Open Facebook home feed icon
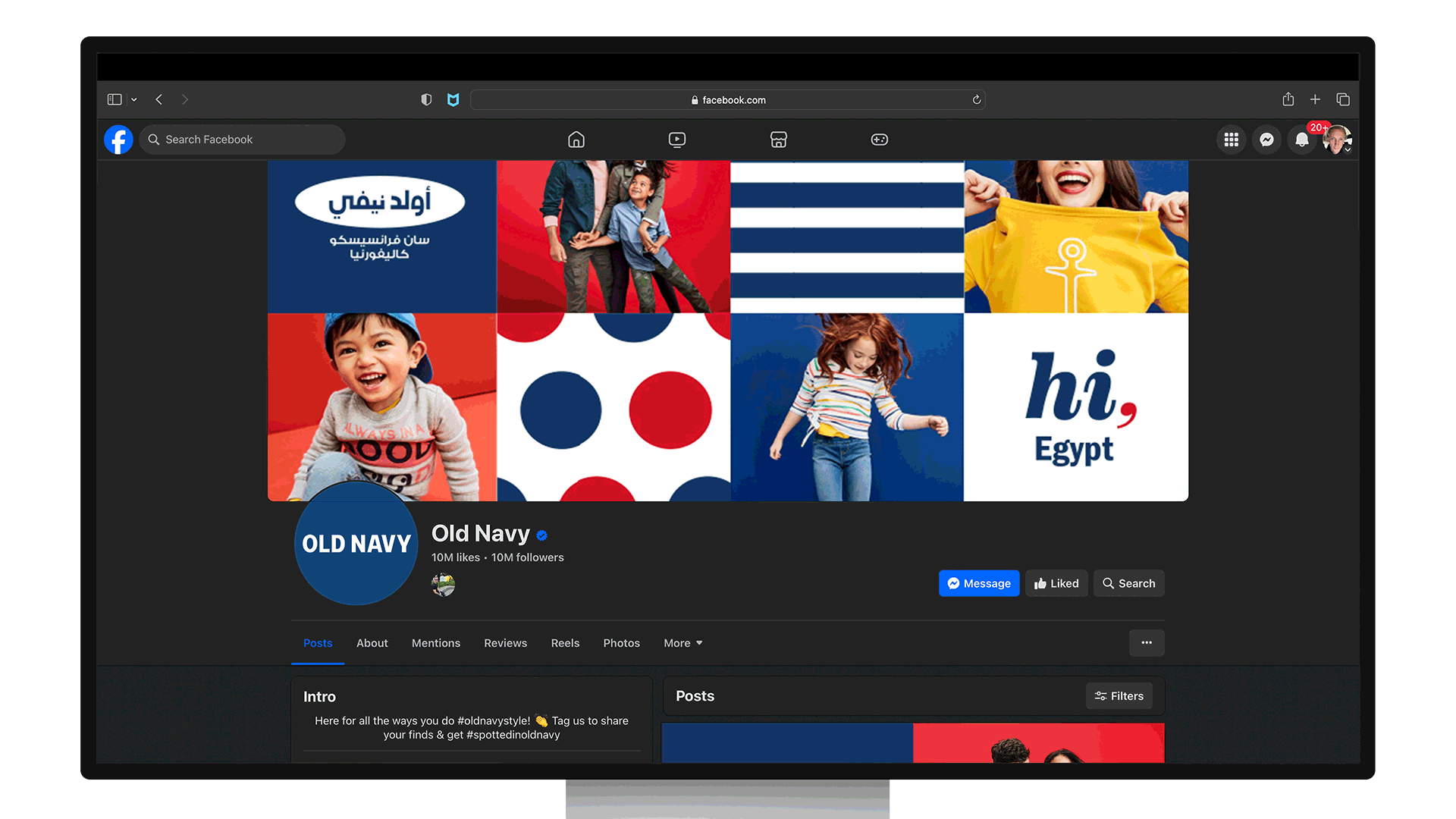 click(x=576, y=140)
